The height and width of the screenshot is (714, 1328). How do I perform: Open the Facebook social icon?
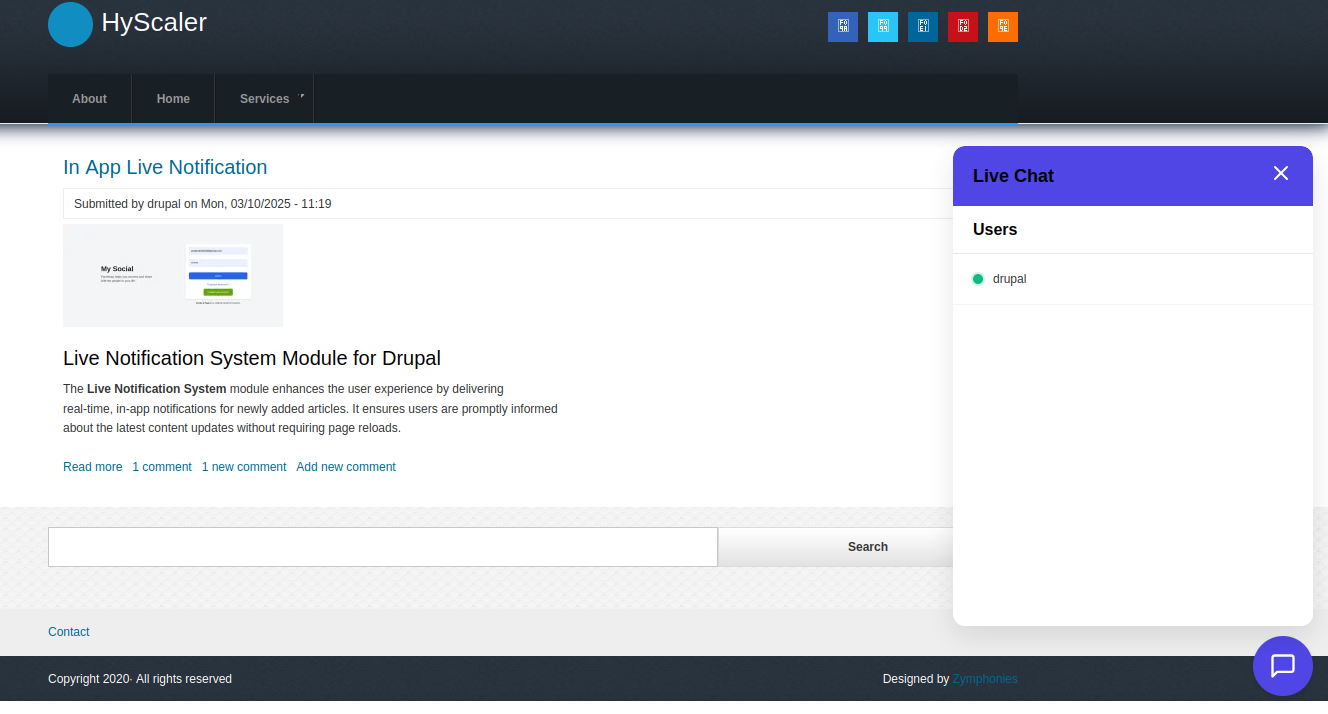pyautogui.click(x=842, y=27)
